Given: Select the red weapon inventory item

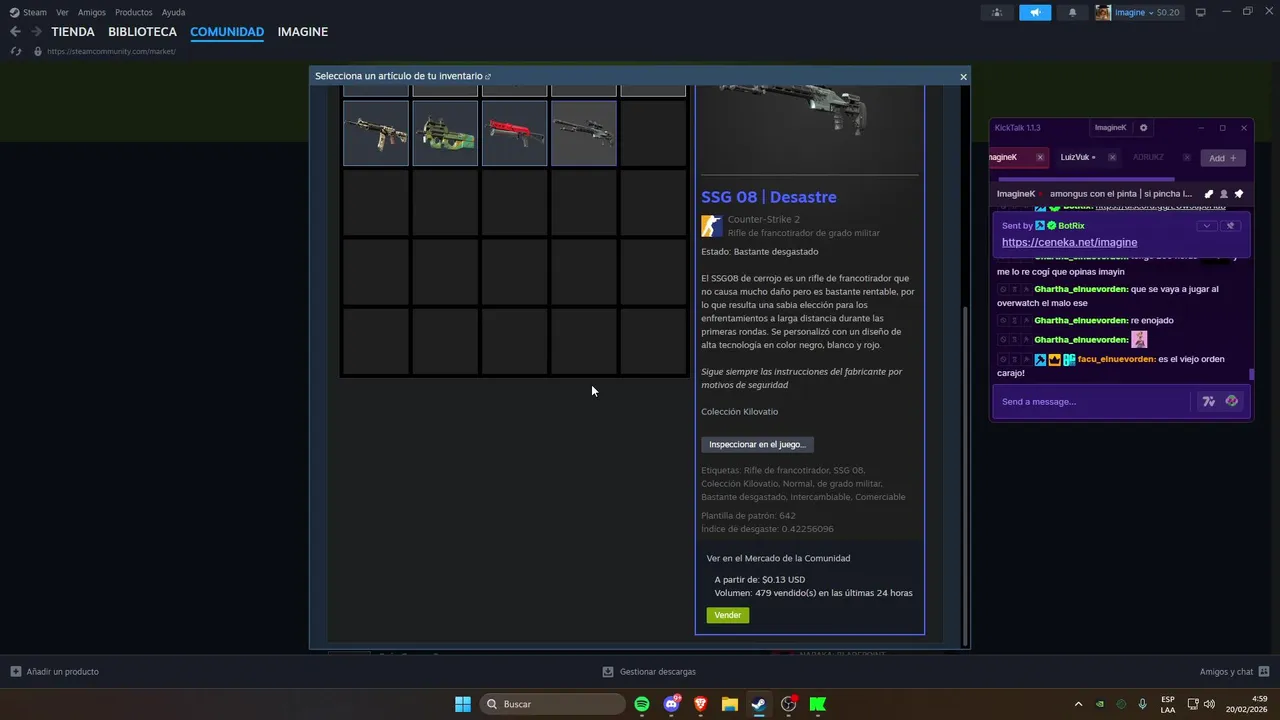Looking at the screenshot, I should click(x=514, y=133).
